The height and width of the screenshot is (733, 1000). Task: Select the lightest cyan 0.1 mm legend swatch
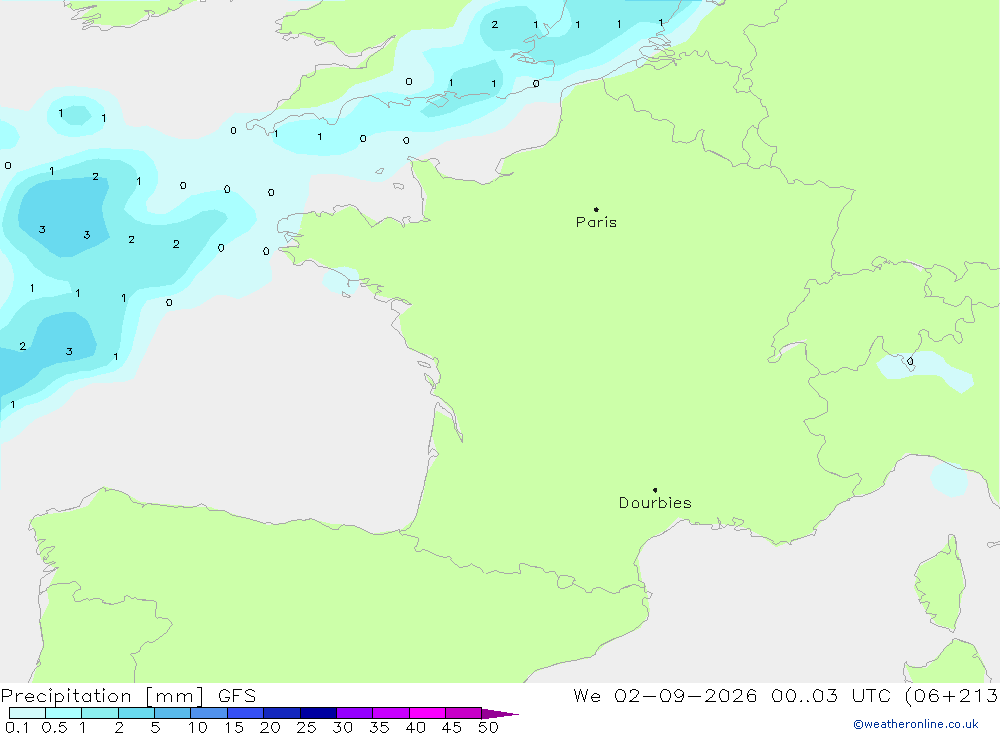27,713
